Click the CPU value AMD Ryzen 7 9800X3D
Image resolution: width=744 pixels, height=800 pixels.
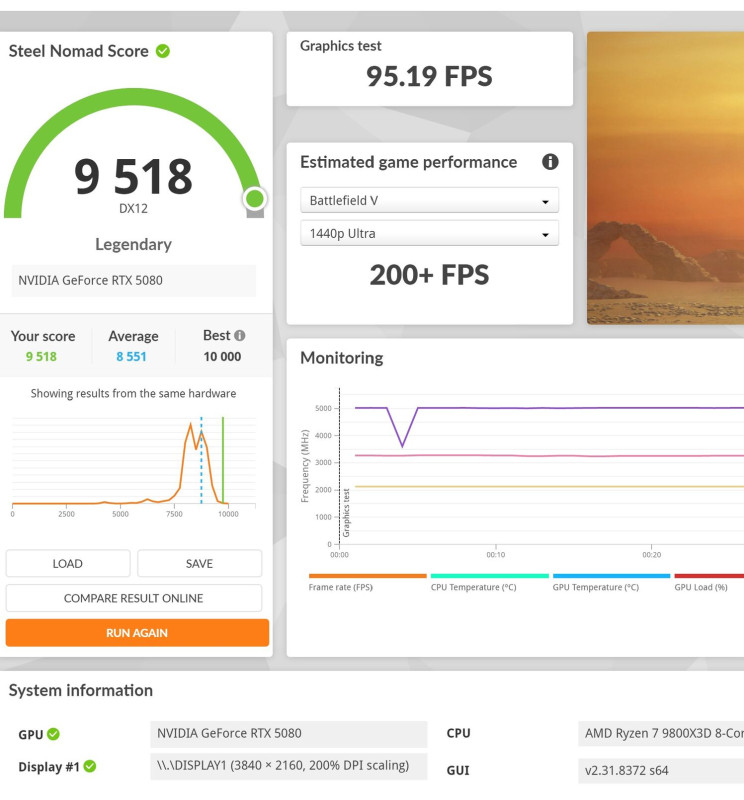[x=661, y=734]
